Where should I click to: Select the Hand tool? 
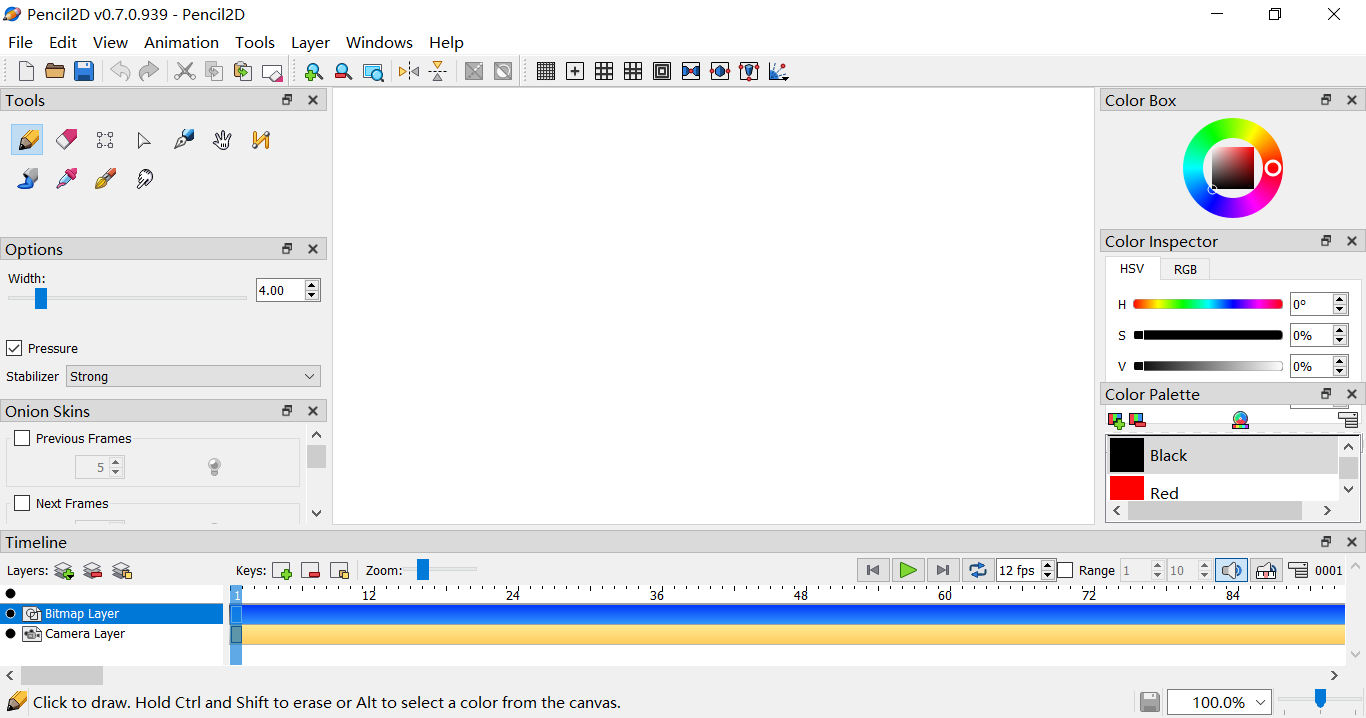click(x=222, y=140)
